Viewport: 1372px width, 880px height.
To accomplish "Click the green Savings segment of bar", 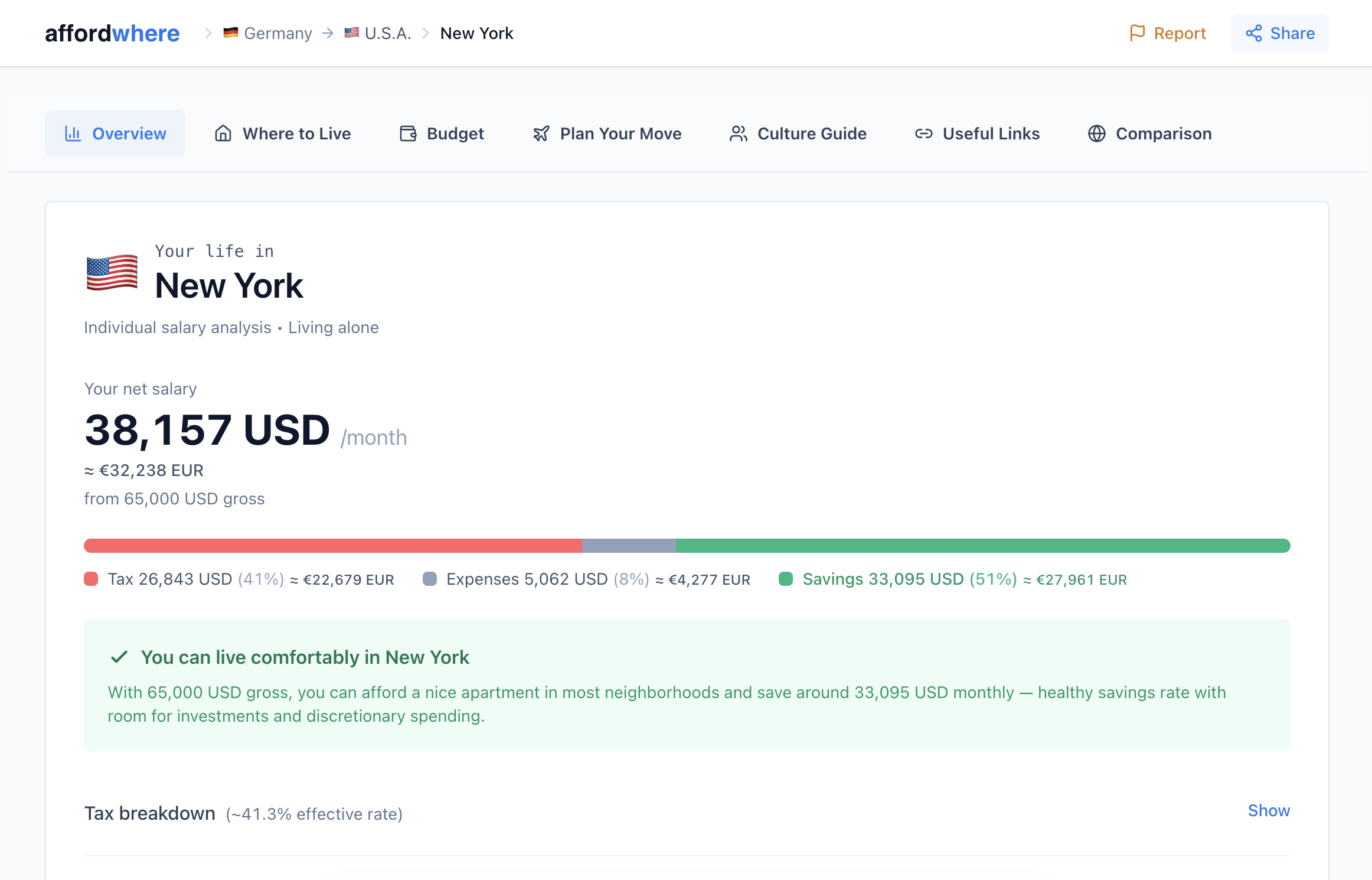I will click(x=982, y=546).
